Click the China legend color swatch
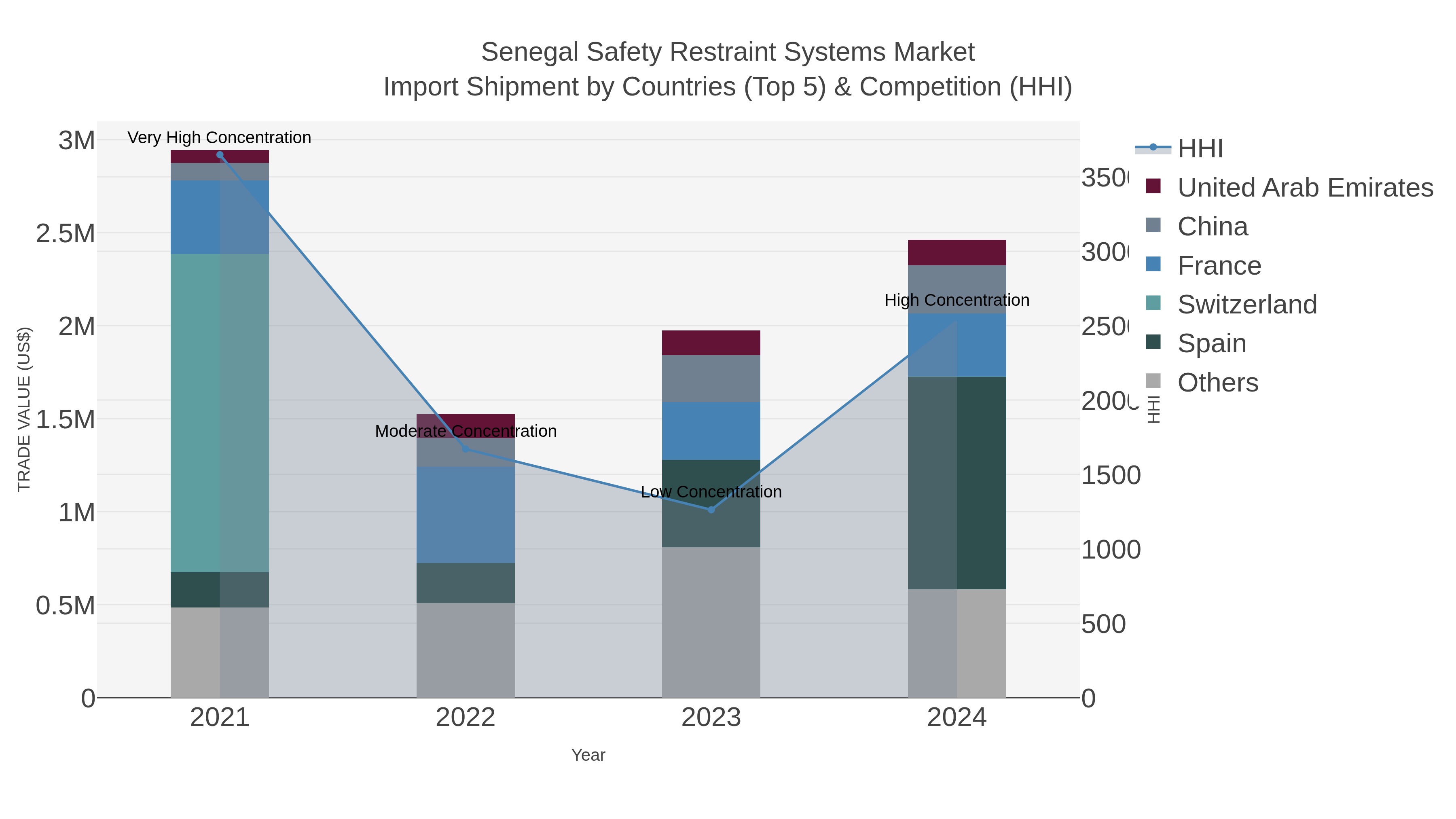Screen dimensions: 1456x819 (1153, 226)
